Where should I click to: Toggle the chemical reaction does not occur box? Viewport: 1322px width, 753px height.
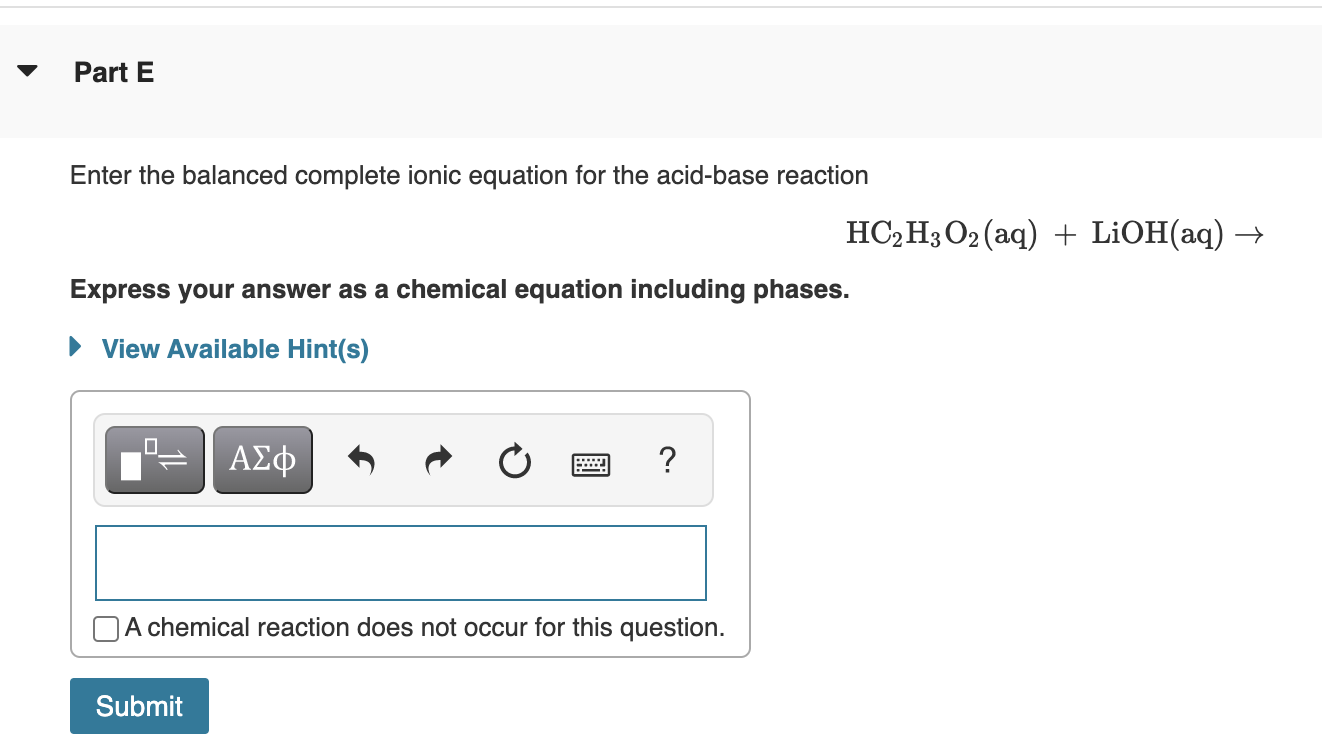pos(105,628)
